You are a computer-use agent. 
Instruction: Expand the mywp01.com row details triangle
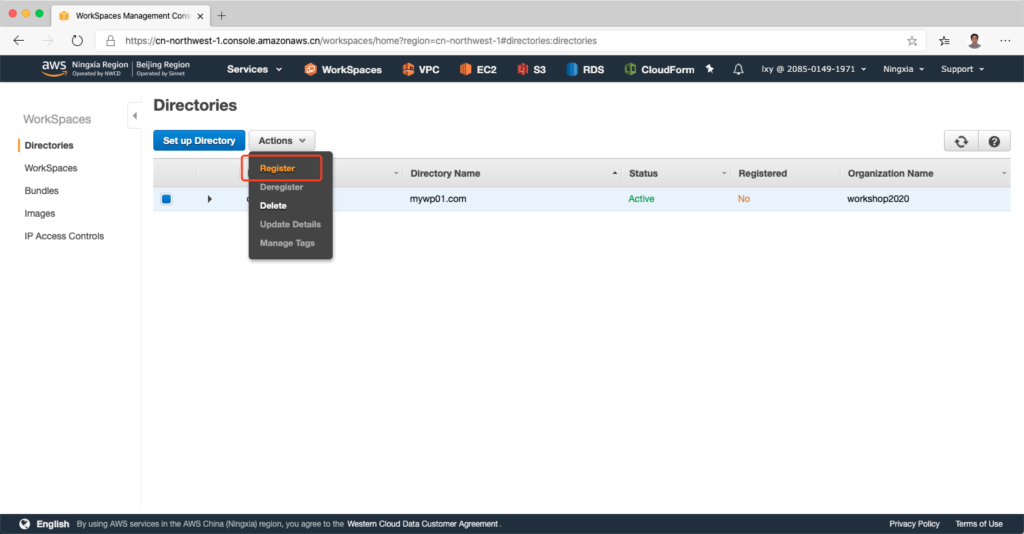pos(209,199)
